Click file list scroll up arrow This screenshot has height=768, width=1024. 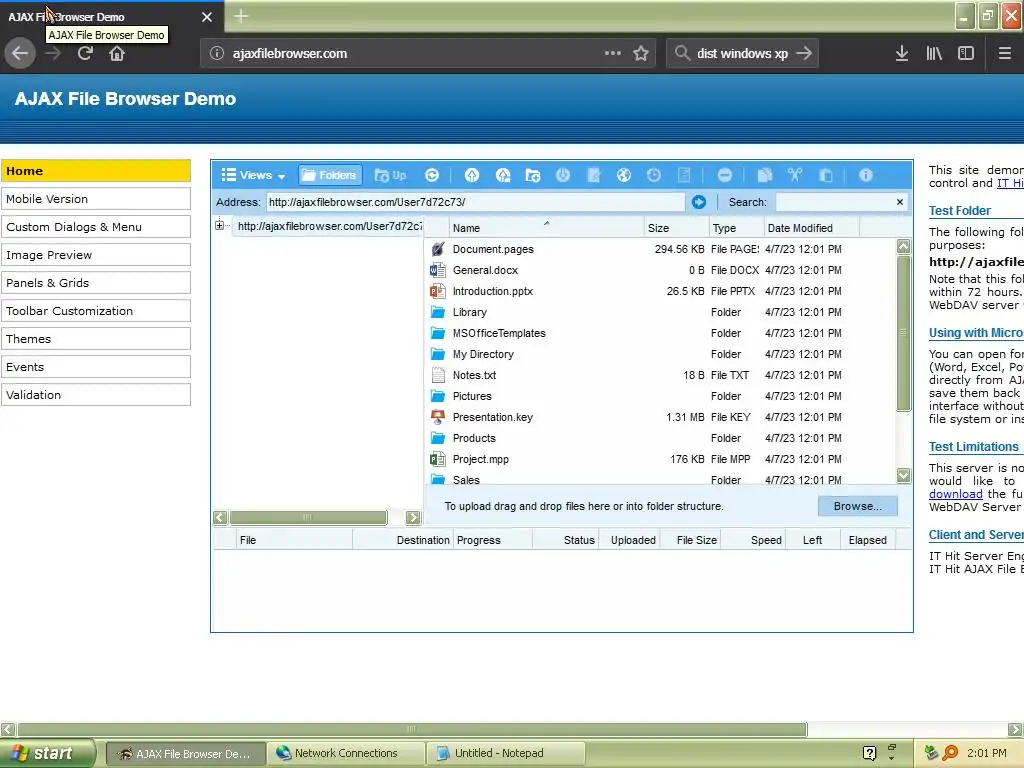tap(903, 246)
